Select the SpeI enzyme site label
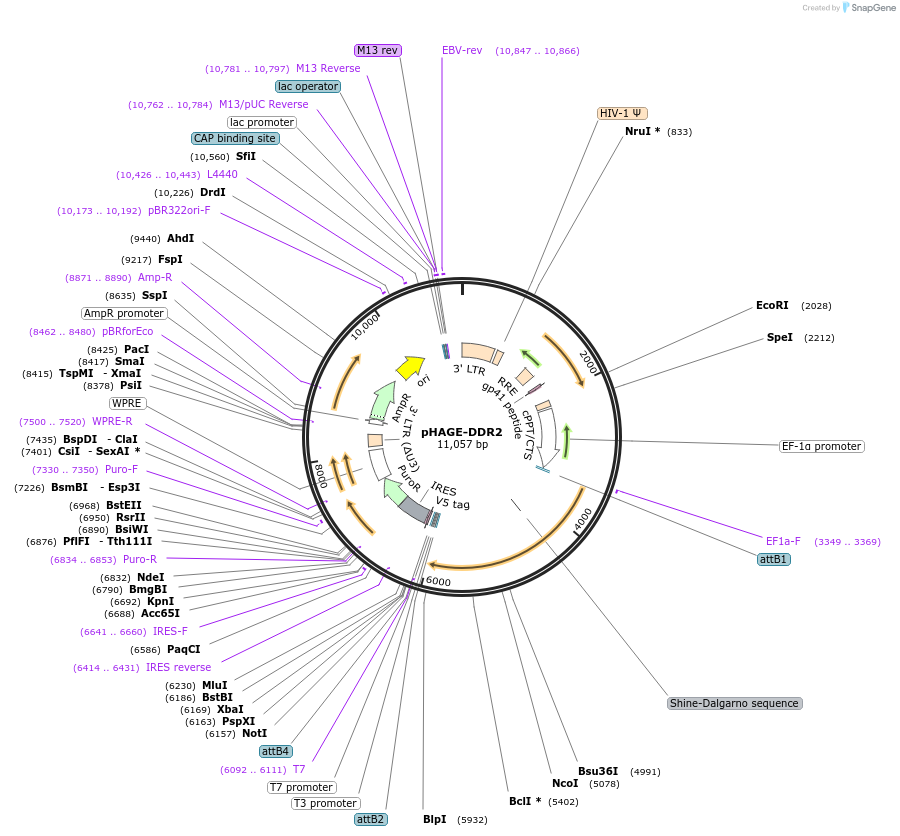Image resolution: width=900 pixels, height=836 pixels. pyautogui.click(x=779, y=337)
